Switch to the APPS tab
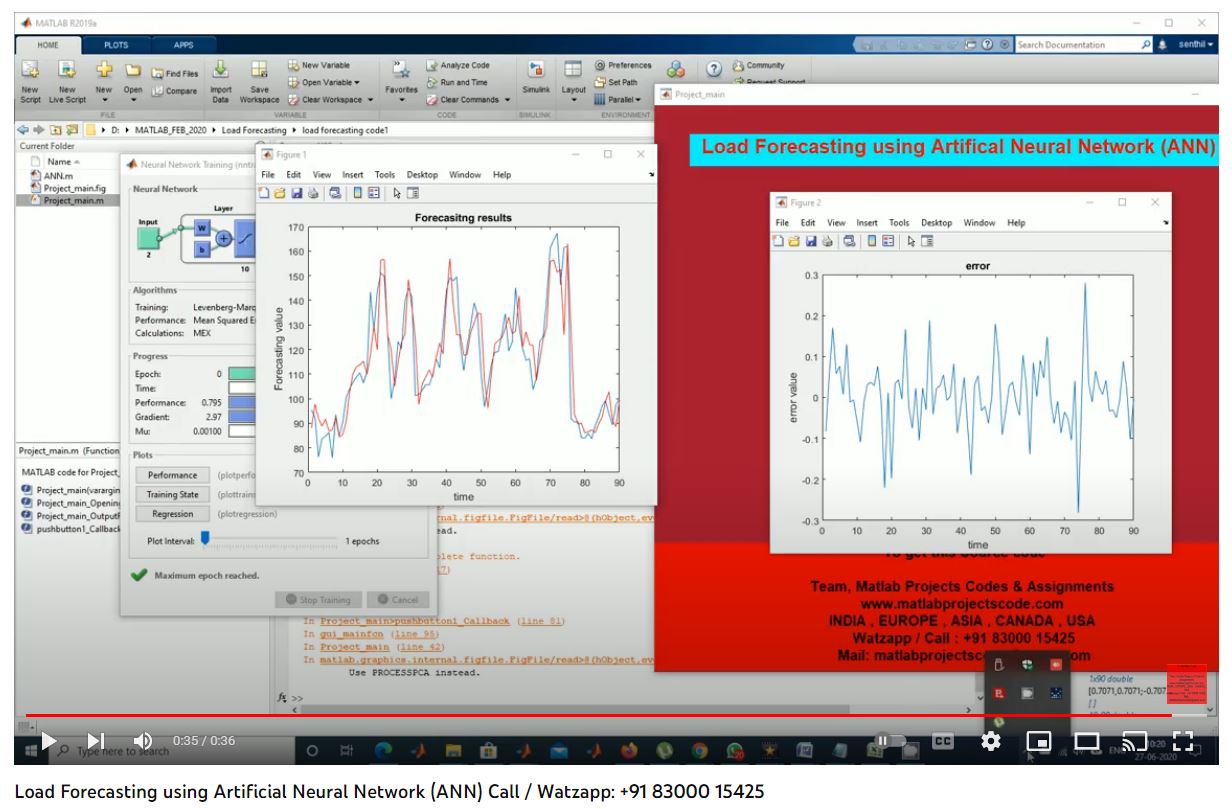The image size is (1232, 809). coord(184,45)
